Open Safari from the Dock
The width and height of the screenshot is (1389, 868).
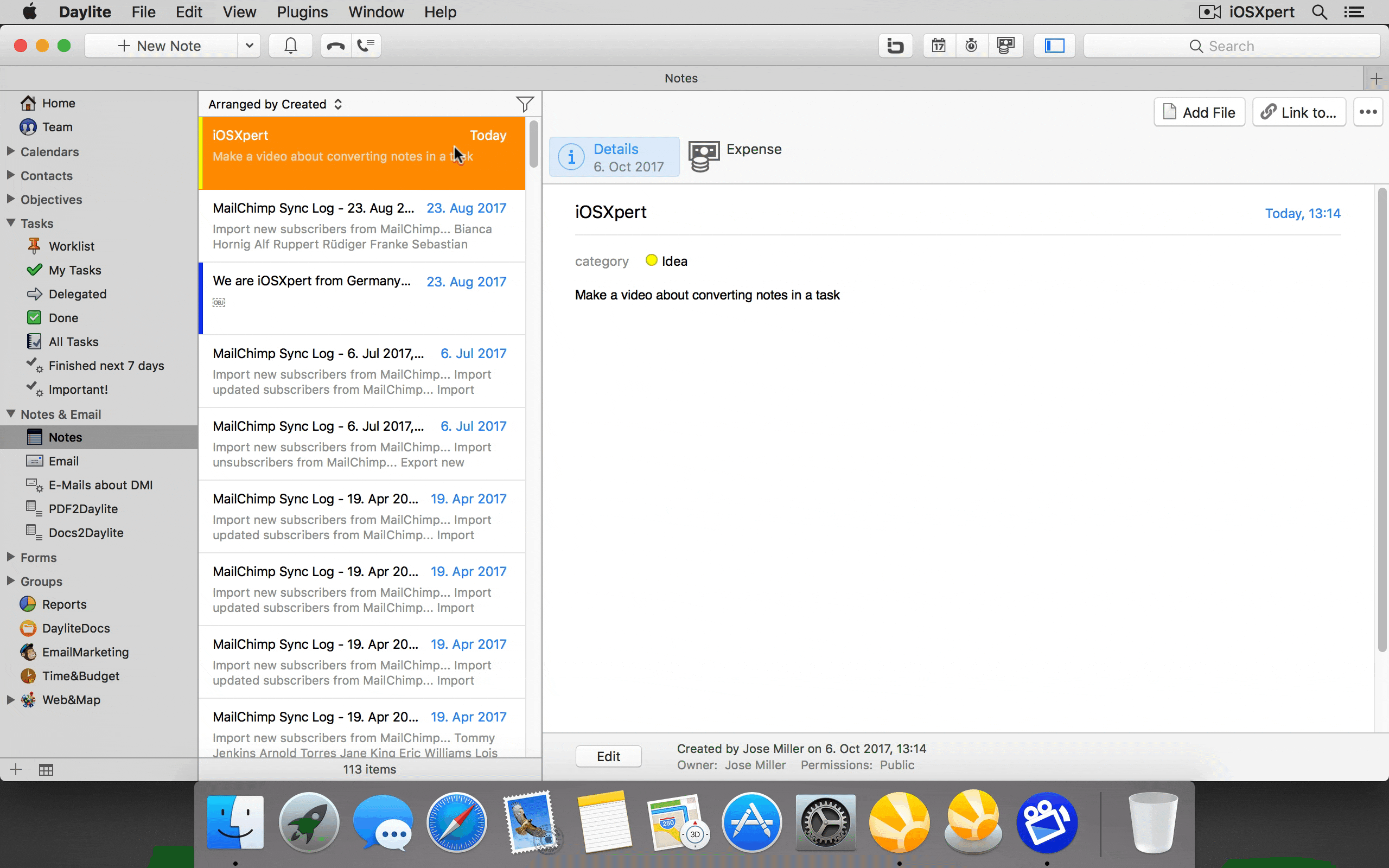pyautogui.click(x=457, y=822)
